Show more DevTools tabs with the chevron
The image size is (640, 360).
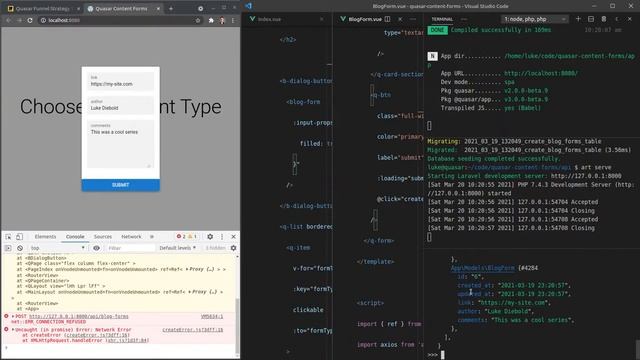[152, 236]
